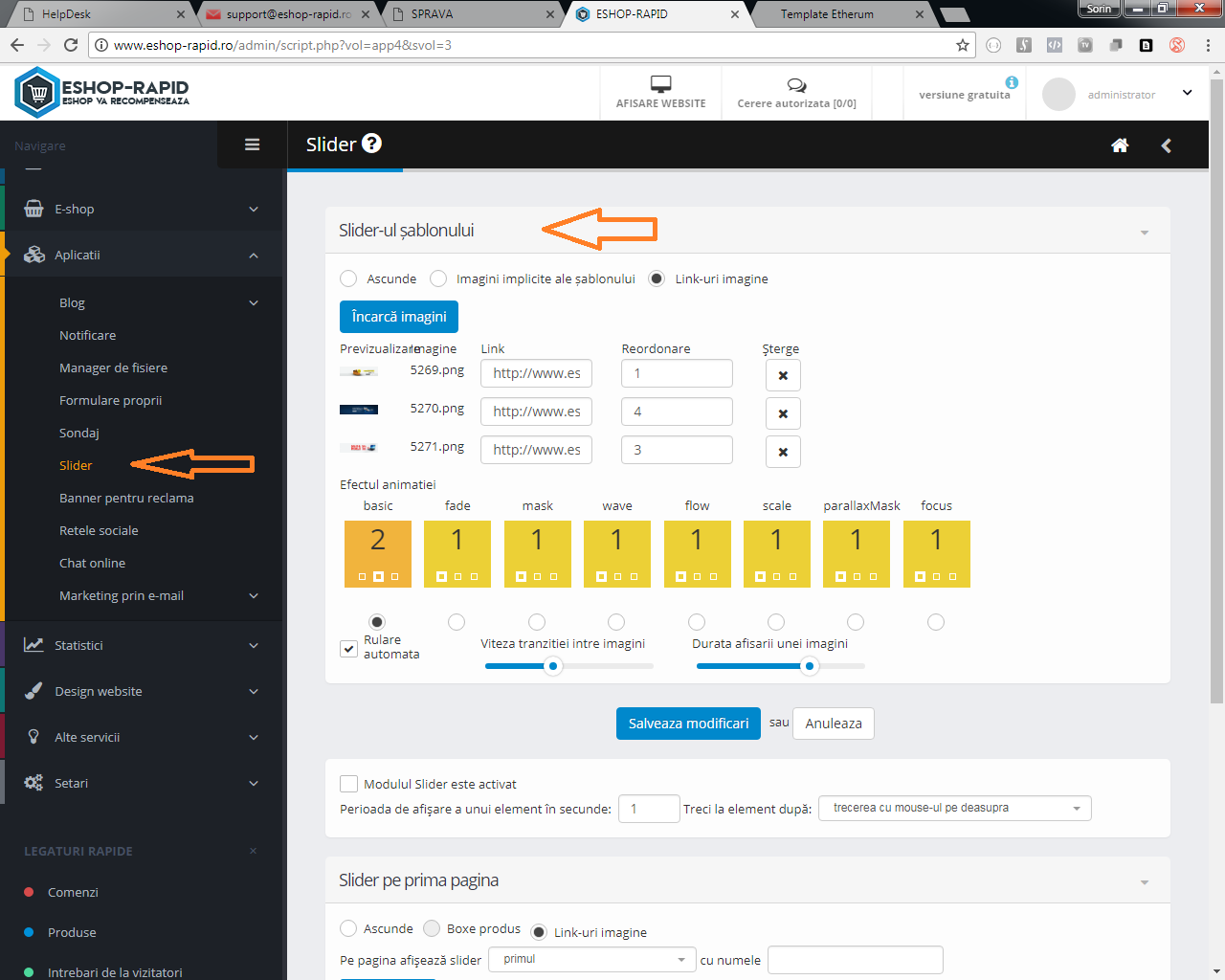Select the basic animation effect tile
This screenshot has height=980, width=1225.
(378, 554)
